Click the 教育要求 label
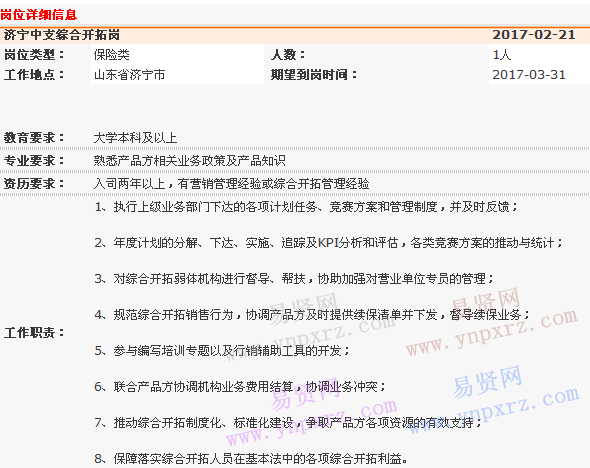This screenshot has height=468, width=590. tap(34, 138)
